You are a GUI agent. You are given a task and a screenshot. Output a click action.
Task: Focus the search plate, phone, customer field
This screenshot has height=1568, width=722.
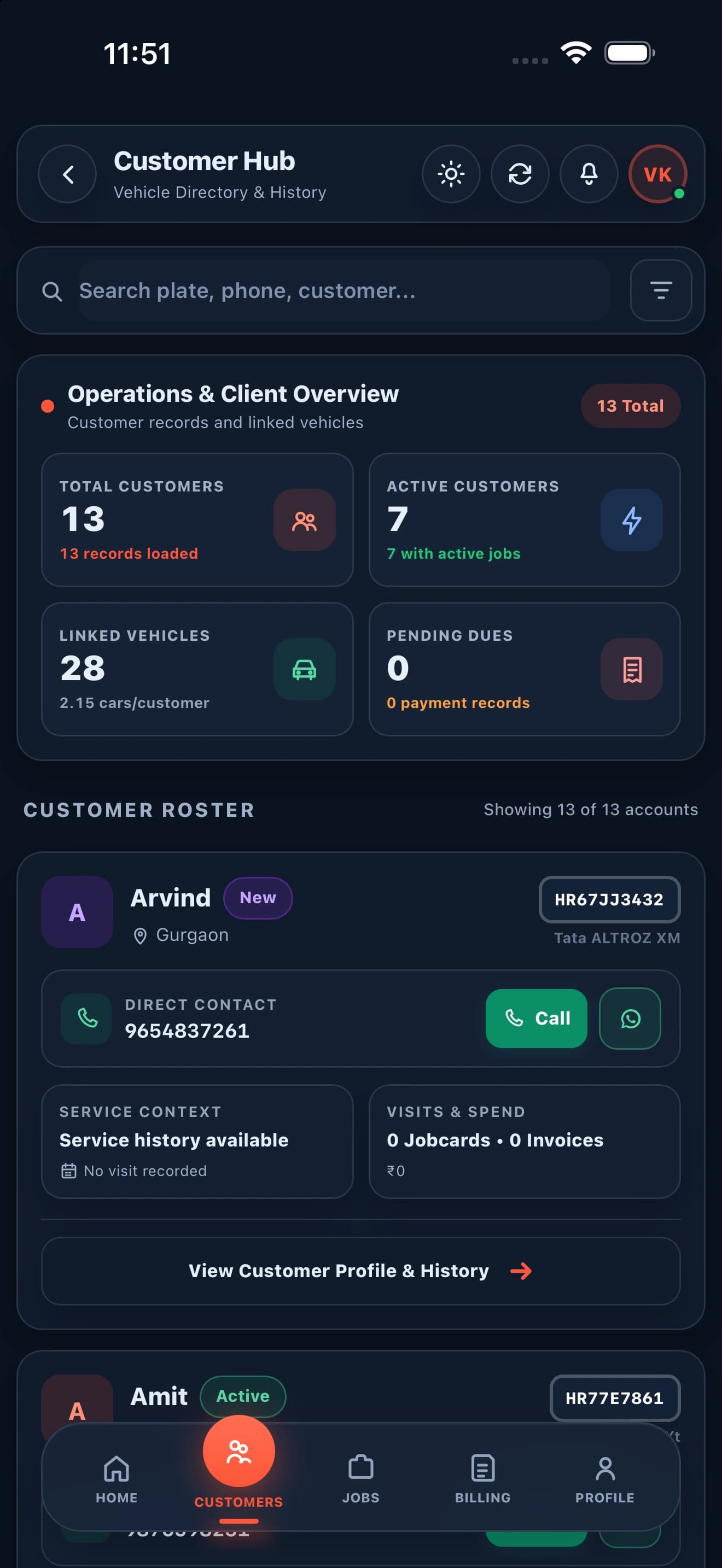click(x=344, y=291)
